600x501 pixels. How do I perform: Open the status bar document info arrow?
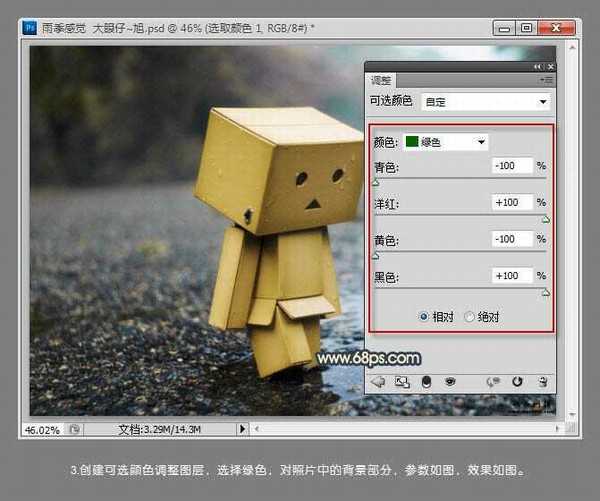pyautogui.click(x=241, y=429)
